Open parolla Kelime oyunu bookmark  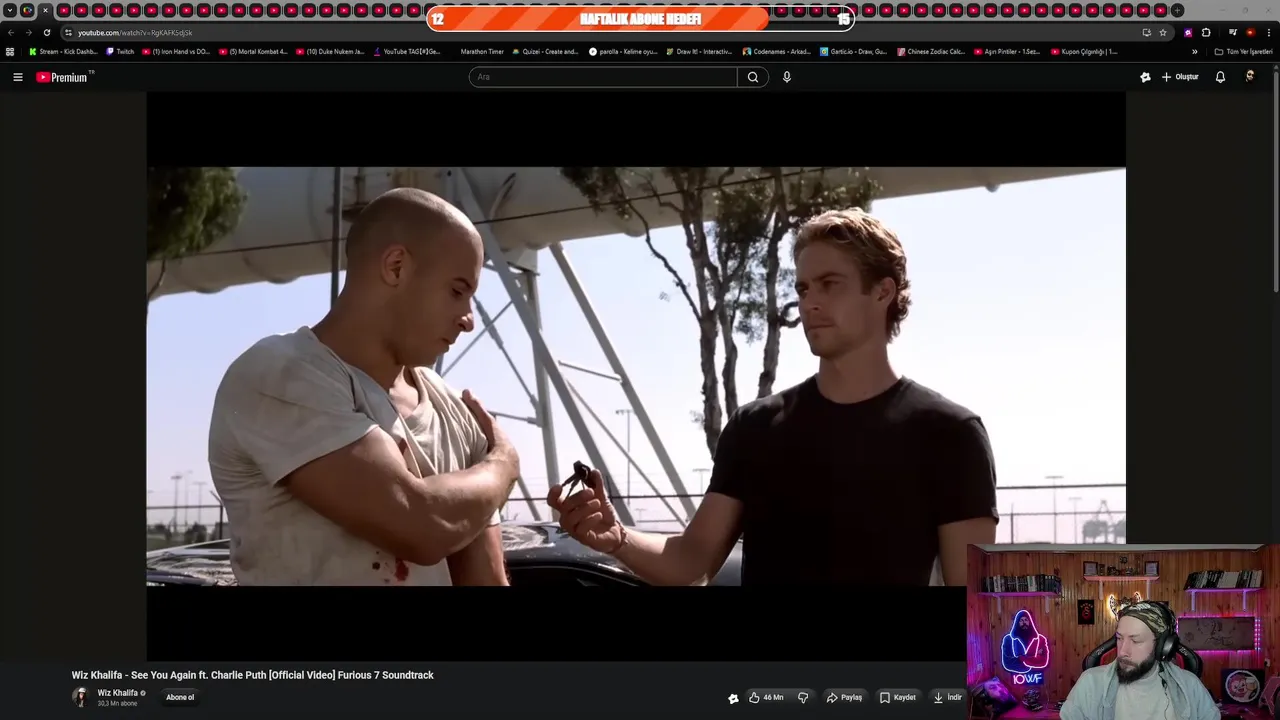(623, 52)
